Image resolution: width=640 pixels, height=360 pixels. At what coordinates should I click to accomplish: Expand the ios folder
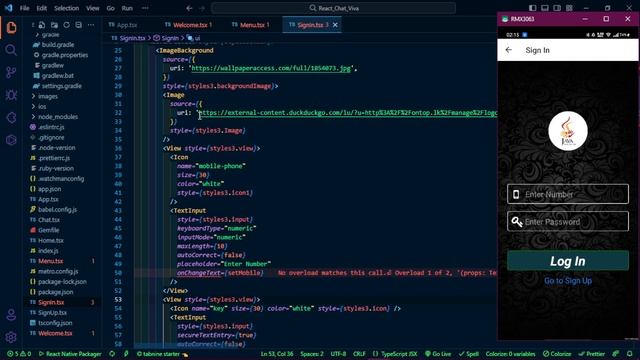click(x=42, y=107)
